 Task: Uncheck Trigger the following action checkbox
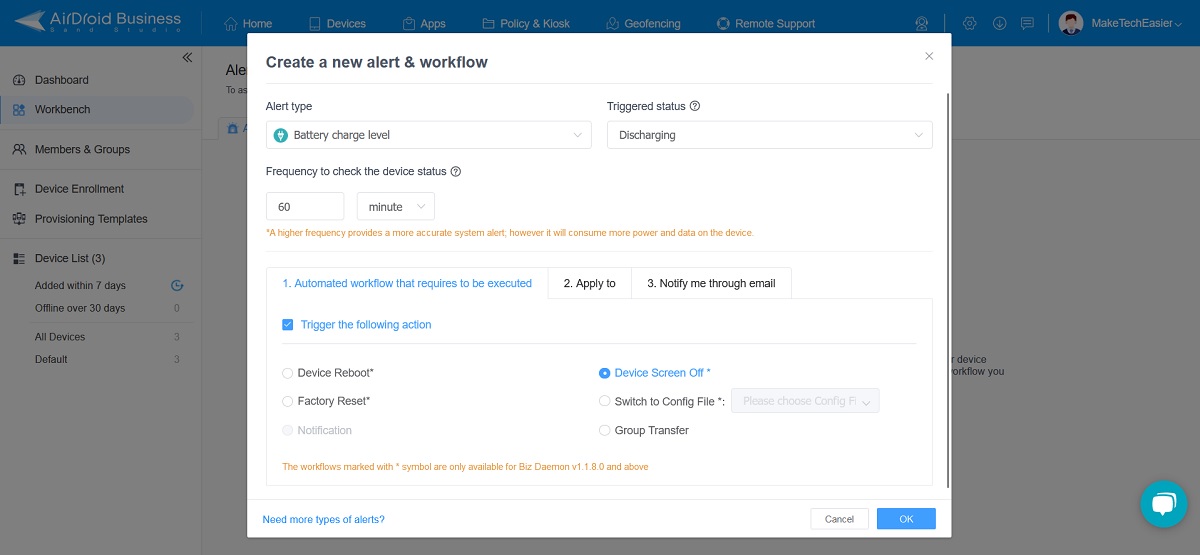(x=288, y=325)
